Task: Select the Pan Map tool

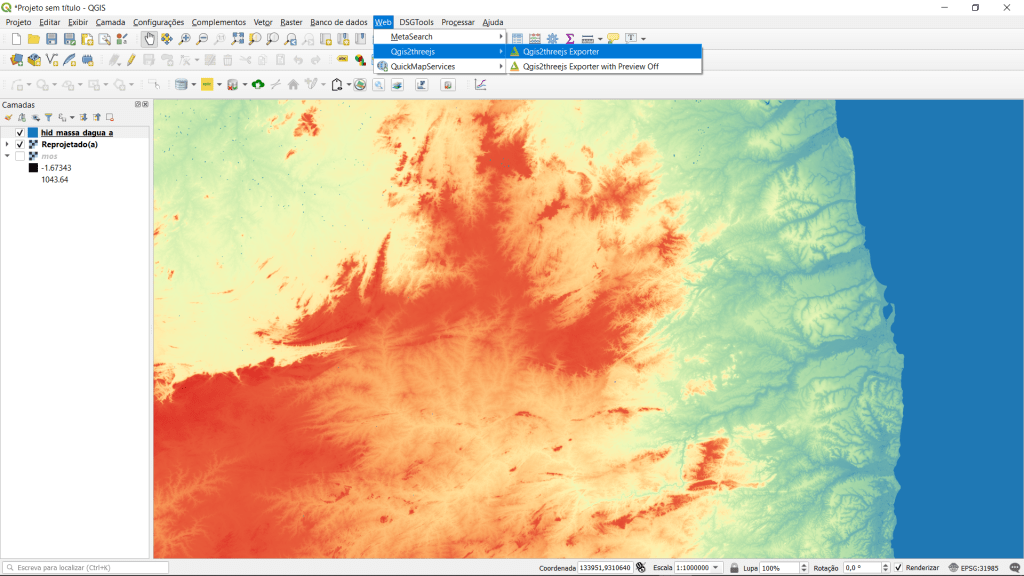Action: (x=149, y=40)
